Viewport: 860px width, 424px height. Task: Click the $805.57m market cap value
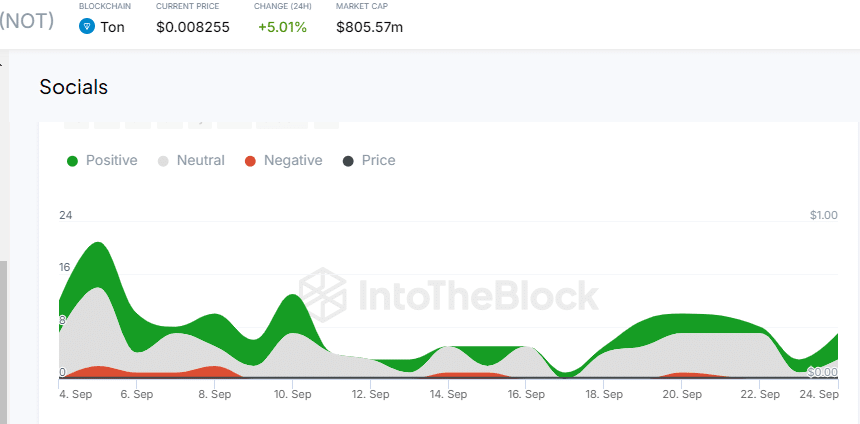(370, 27)
